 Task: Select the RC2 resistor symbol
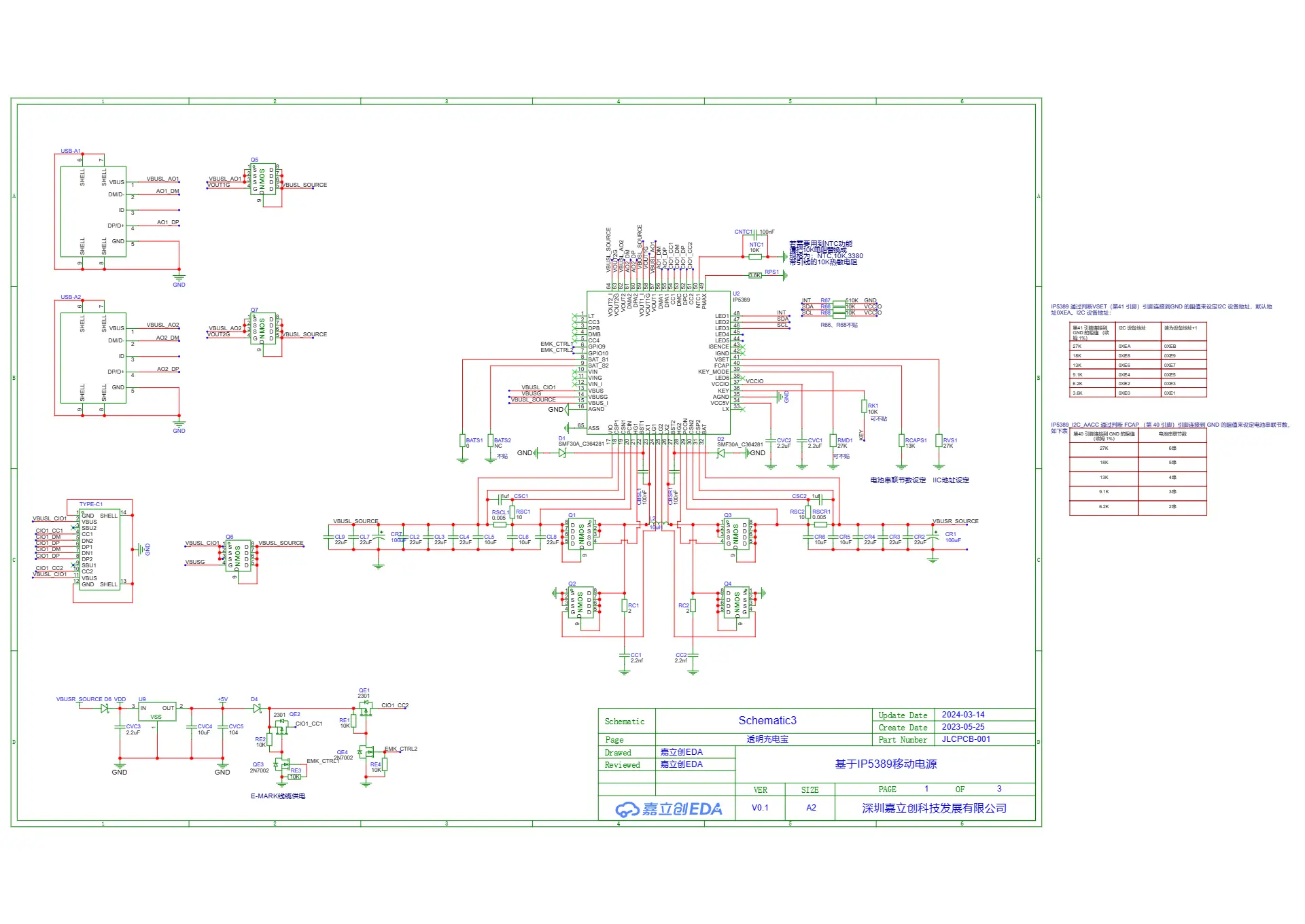coord(693,605)
